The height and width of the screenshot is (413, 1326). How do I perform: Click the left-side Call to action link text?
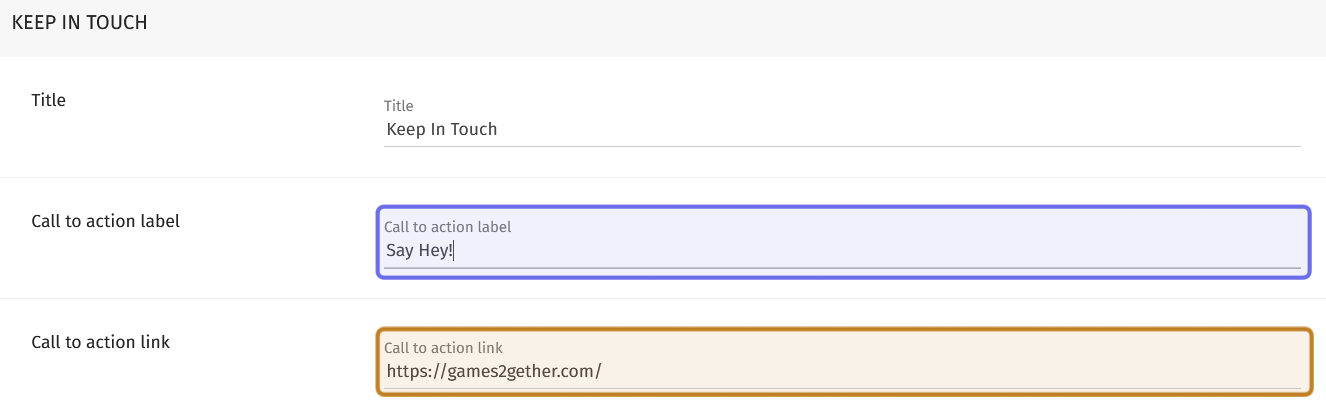coord(101,342)
